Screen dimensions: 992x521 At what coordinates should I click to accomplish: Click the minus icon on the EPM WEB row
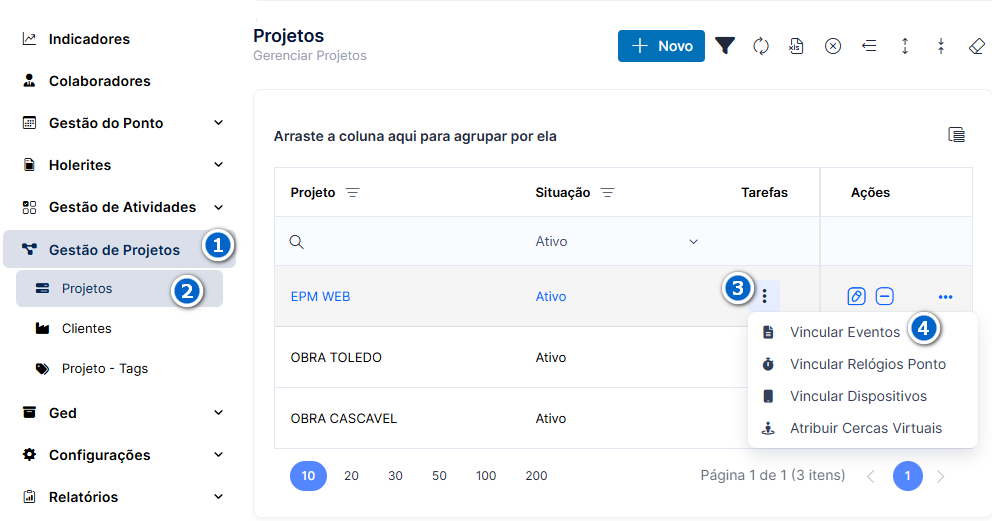(884, 296)
